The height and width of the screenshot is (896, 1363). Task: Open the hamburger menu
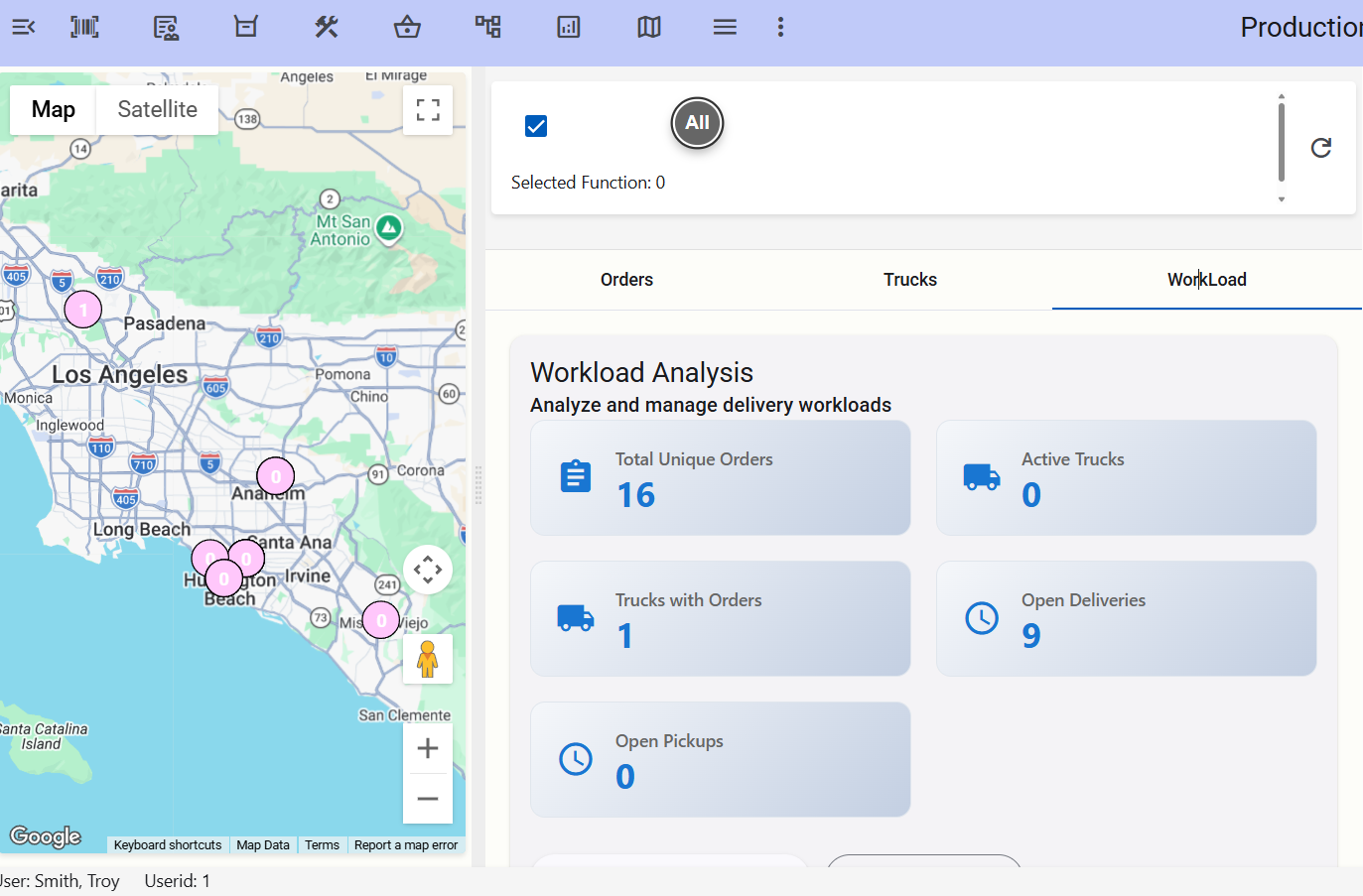725,27
